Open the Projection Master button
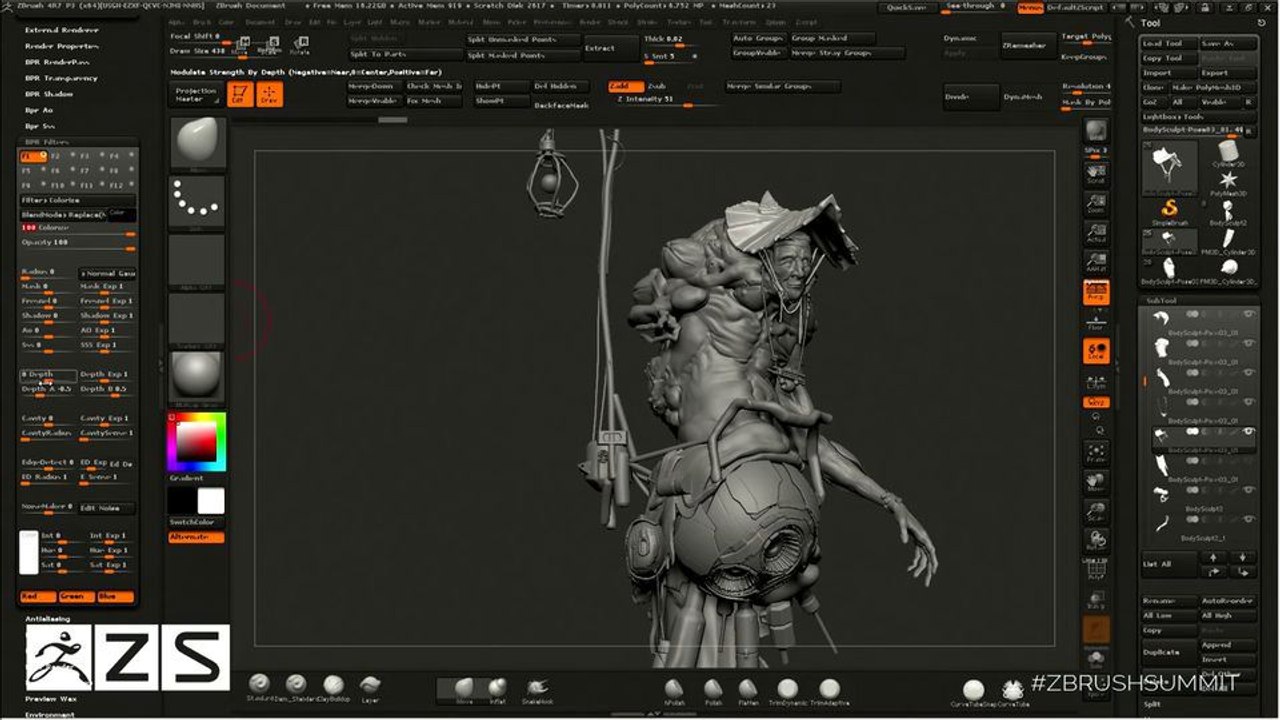Image resolution: width=1280 pixels, height=720 pixels. click(x=196, y=95)
